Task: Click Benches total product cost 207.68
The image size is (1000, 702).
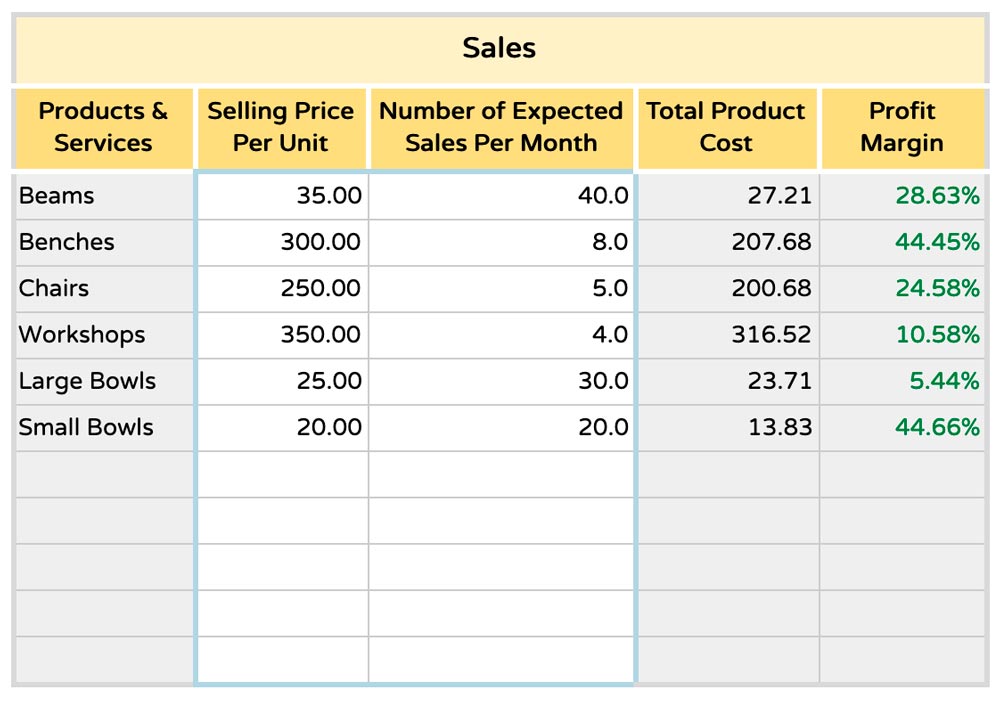Action: click(x=728, y=242)
